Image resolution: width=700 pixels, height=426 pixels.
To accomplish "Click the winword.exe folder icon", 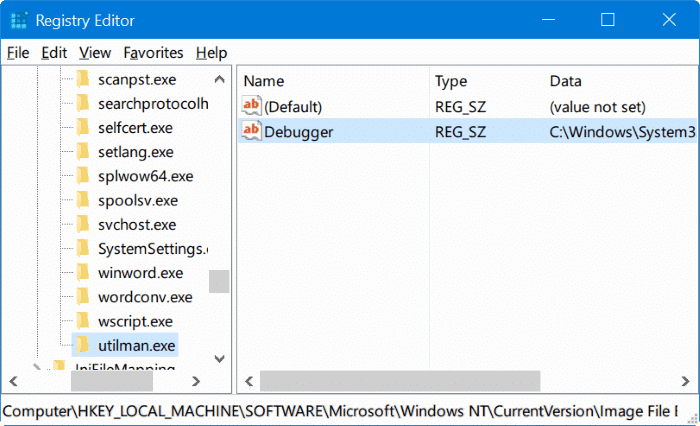I will point(83,272).
